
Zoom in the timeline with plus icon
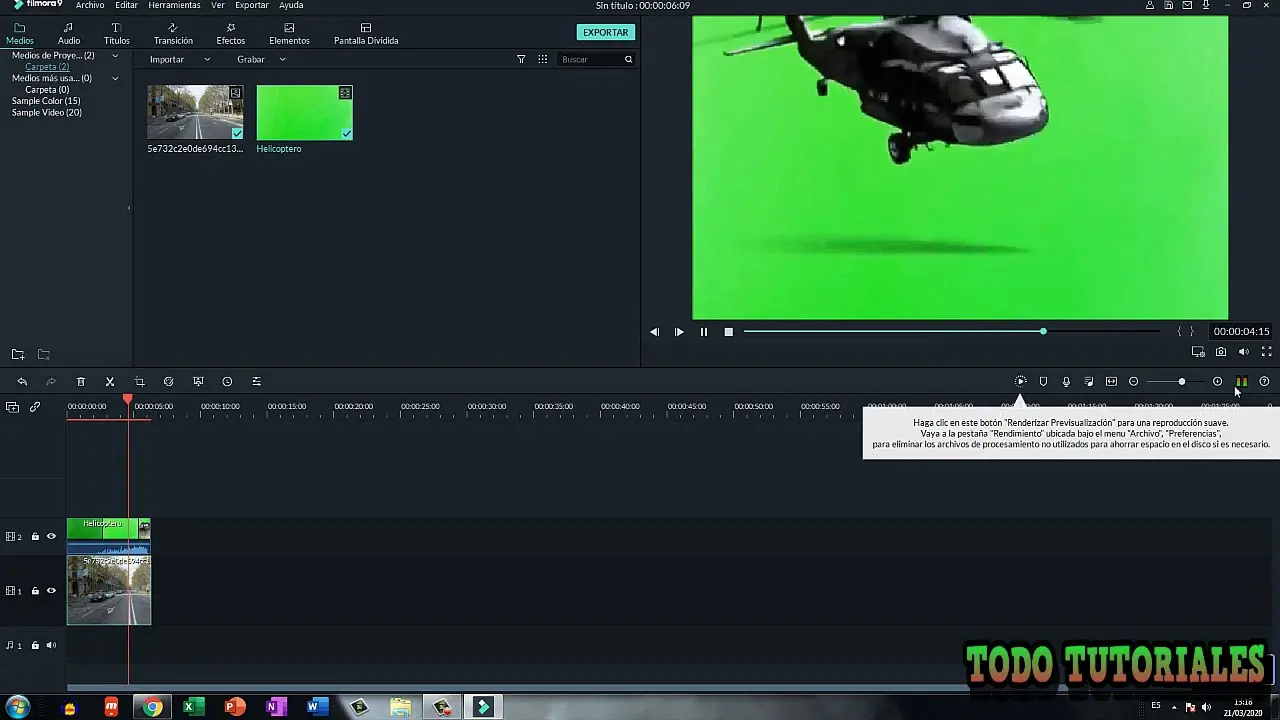(1217, 382)
